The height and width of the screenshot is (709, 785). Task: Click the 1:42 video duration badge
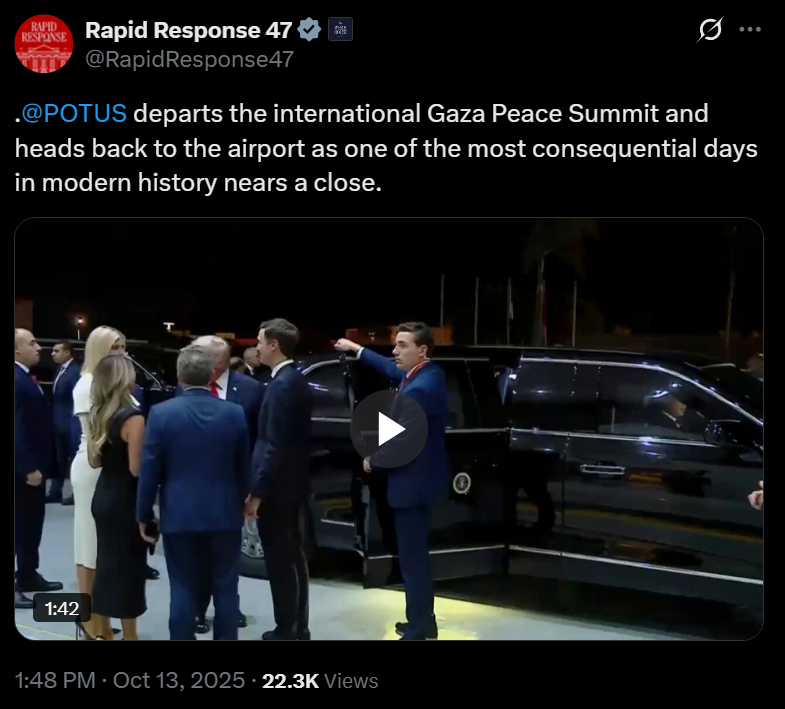[x=62, y=608]
